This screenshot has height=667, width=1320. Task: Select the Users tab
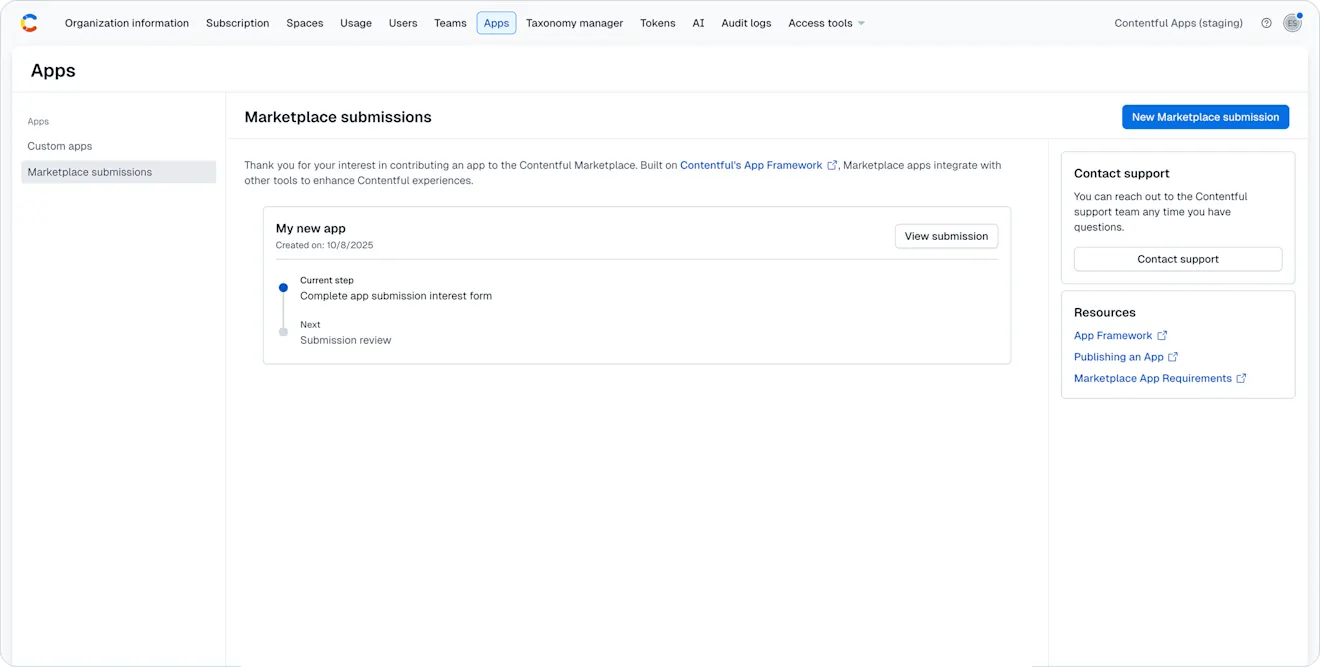click(x=403, y=23)
